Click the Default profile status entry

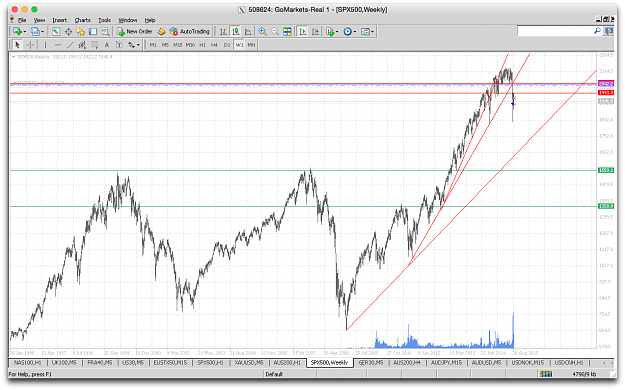point(274,374)
